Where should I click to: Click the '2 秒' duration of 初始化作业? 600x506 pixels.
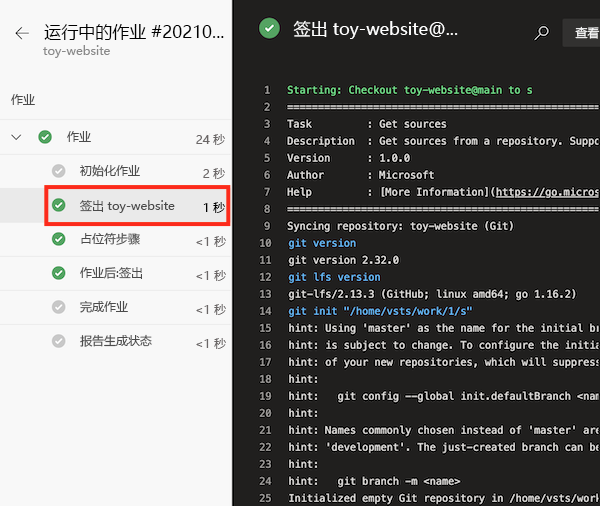point(214,173)
